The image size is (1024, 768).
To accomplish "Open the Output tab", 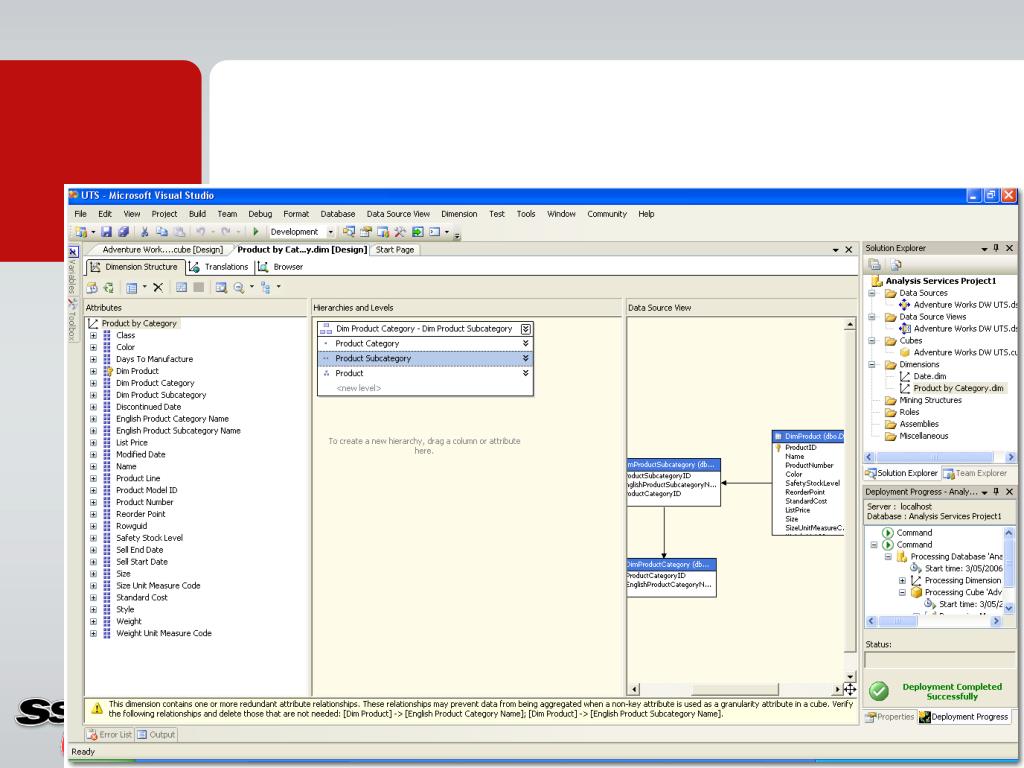I will (x=156, y=735).
